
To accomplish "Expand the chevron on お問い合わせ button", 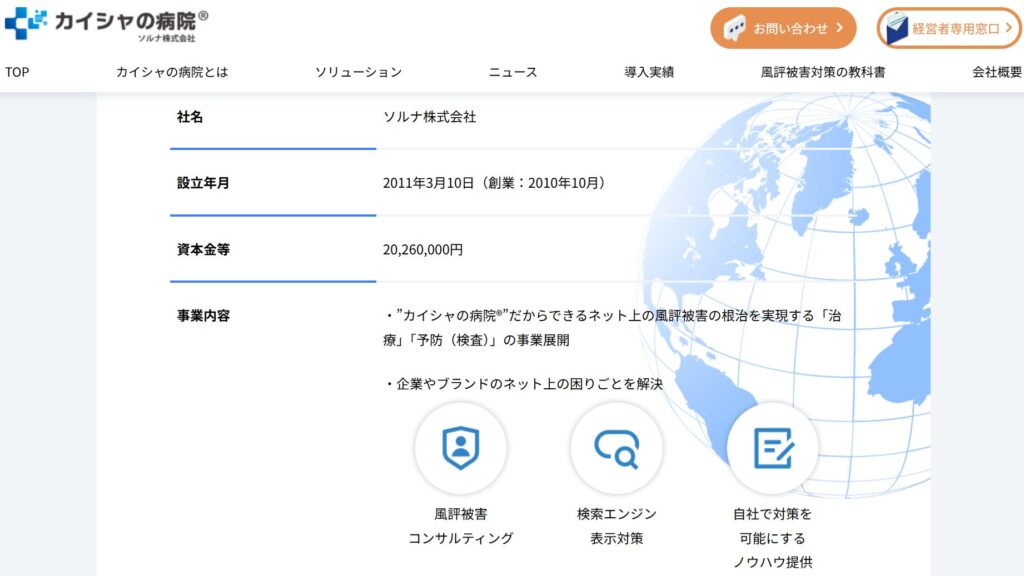I will pos(841,29).
